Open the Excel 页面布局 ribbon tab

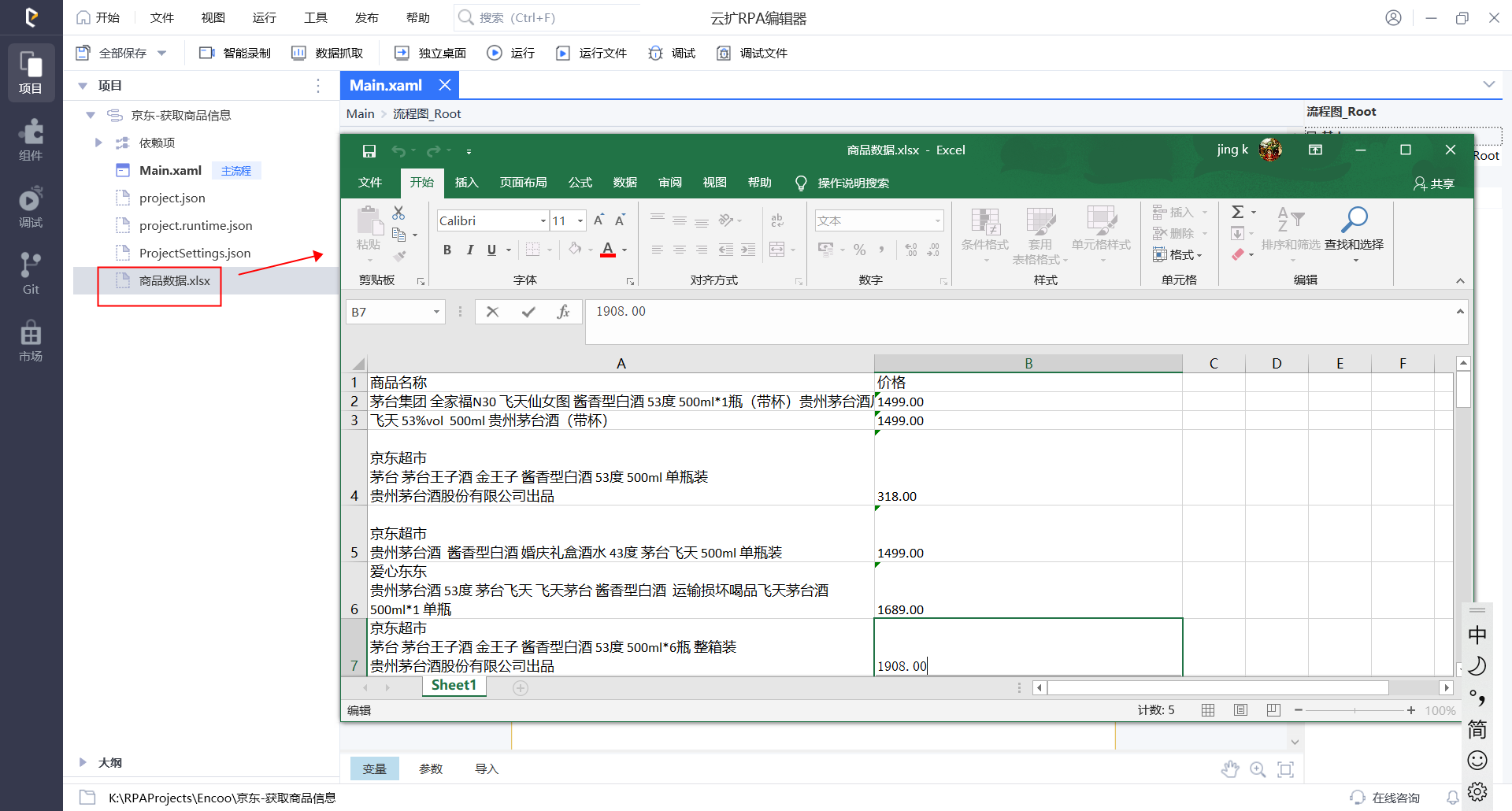click(523, 183)
